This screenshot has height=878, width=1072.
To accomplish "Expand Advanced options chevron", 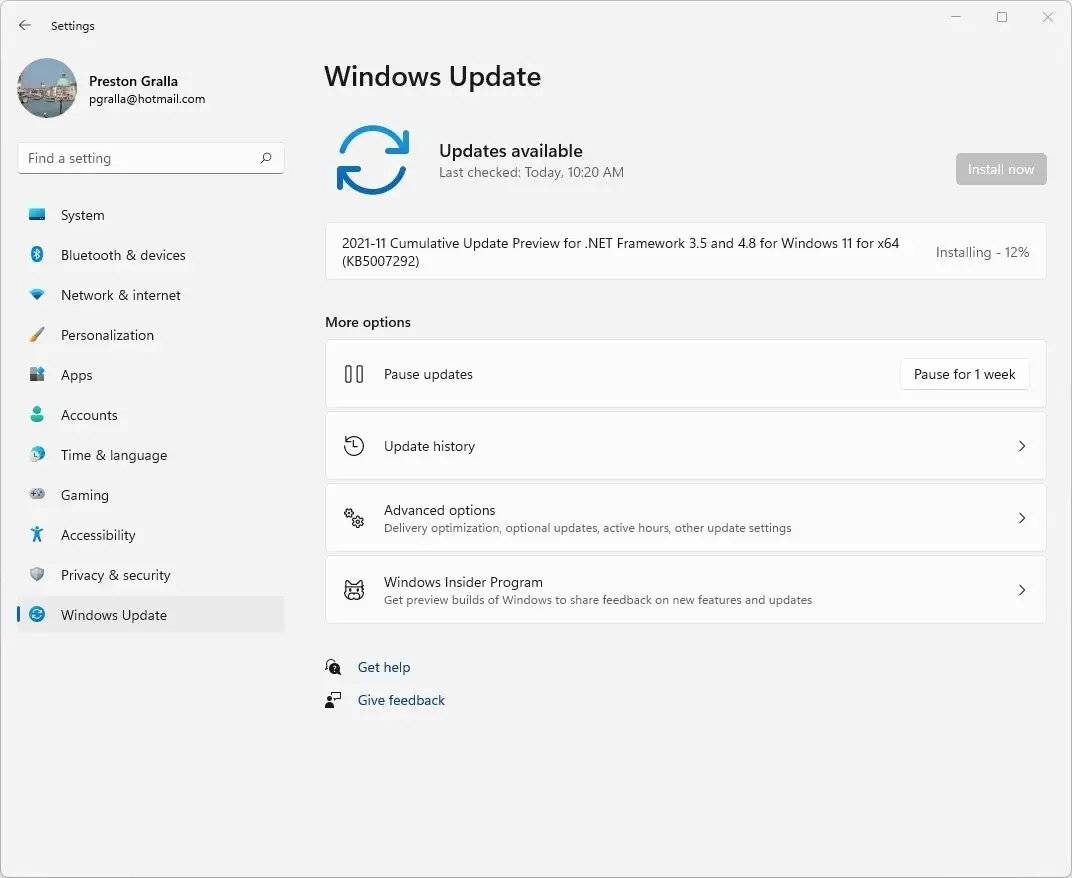I will click(1022, 518).
